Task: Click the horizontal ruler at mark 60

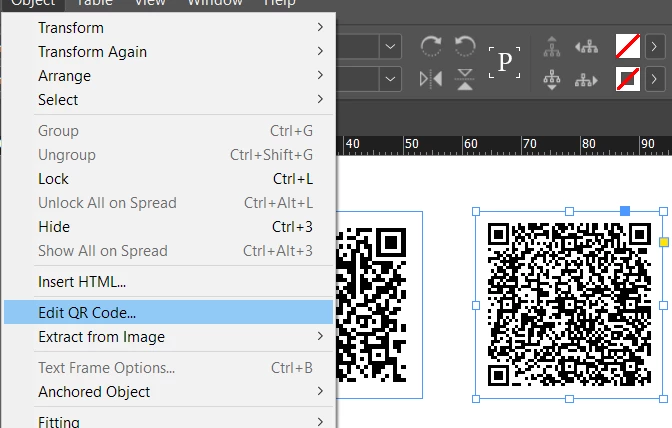Action: [x=470, y=144]
